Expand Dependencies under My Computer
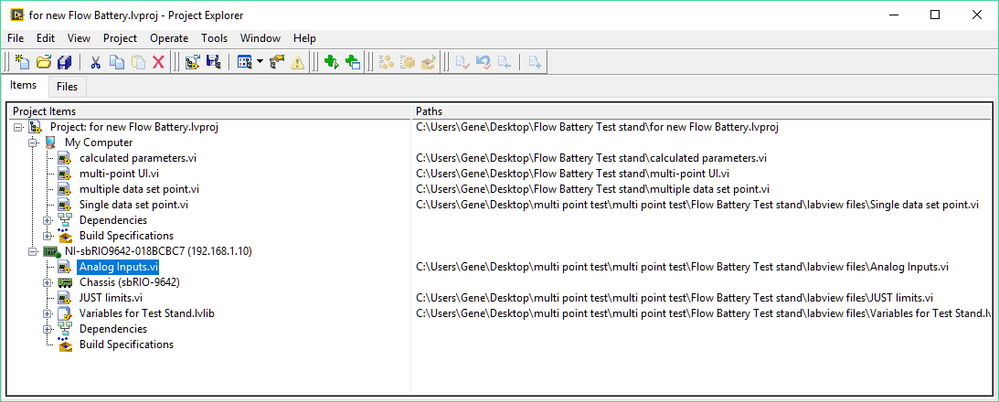Viewport: 999px width, 402px height. click(x=47, y=221)
